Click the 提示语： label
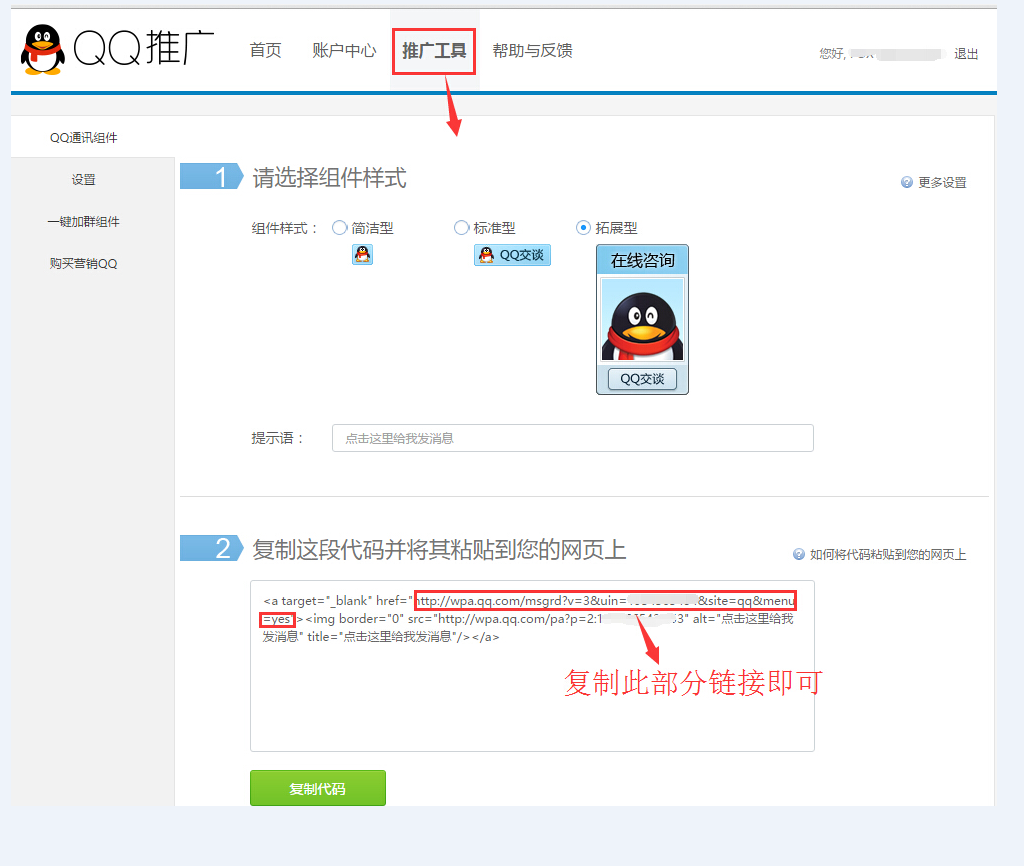Image resolution: width=1024 pixels, height=866 pixels. 278,438
